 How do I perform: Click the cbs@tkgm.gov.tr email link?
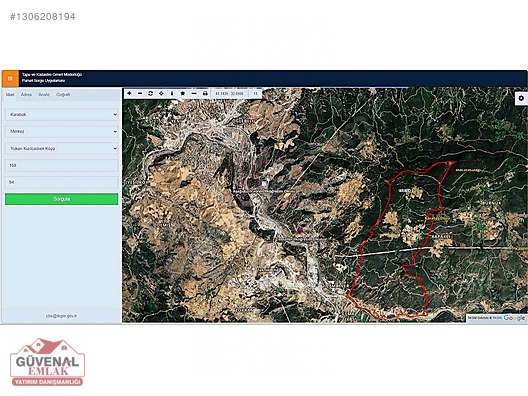coord(61,316)
